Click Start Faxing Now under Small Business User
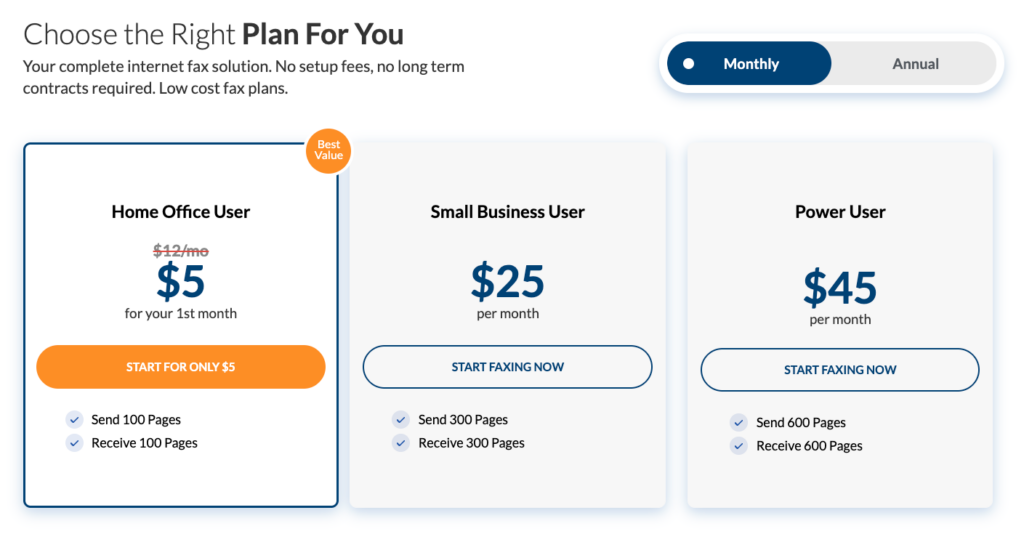Viewport: 1024px width, 534px height. pos(507,367)
